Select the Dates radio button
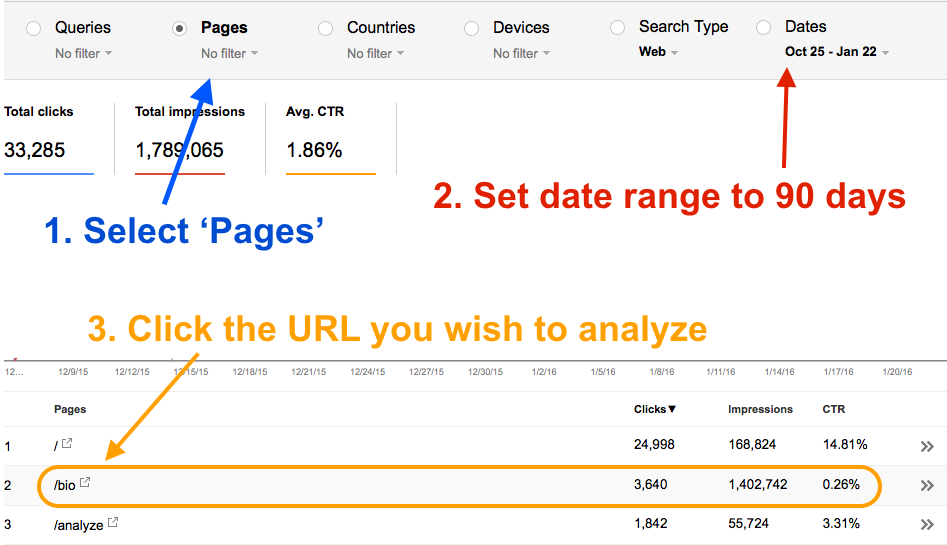The image size is (947, 545). pyautogui.click(x=764, y=28)
